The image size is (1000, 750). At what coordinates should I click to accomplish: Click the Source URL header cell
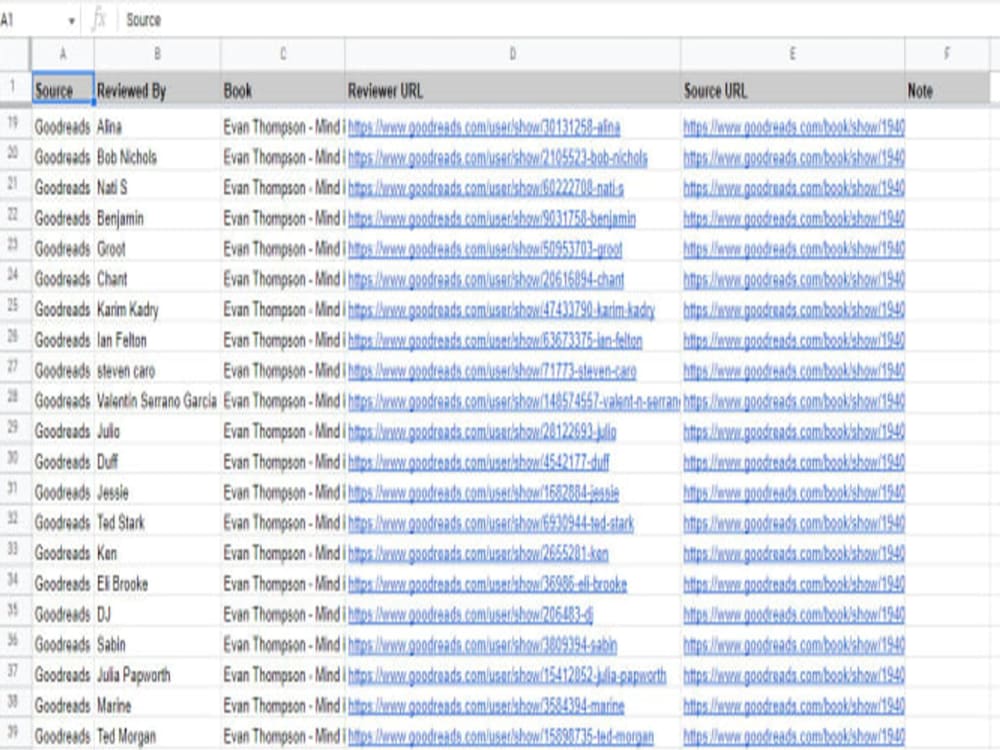(x=793, y=88)
